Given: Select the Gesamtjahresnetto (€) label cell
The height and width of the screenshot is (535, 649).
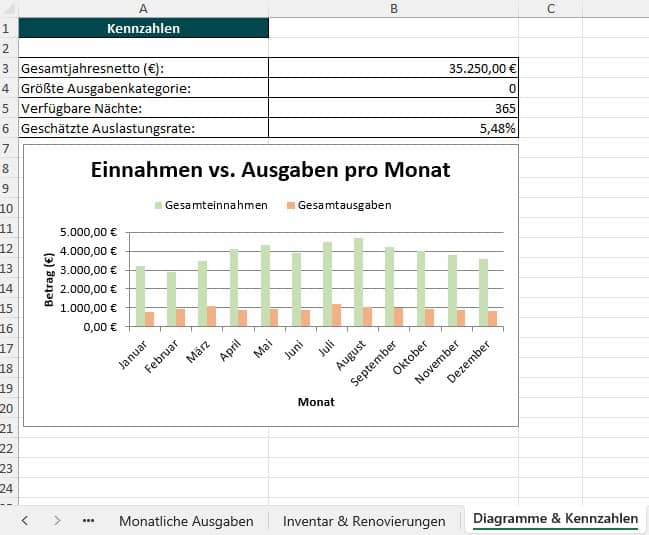Looking at the screenshot, I should click(144, 68).
